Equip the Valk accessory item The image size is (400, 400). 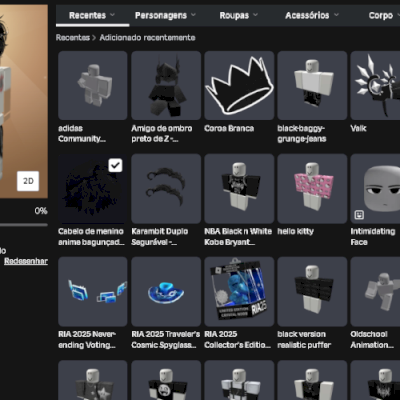click(x=375, y=85)
